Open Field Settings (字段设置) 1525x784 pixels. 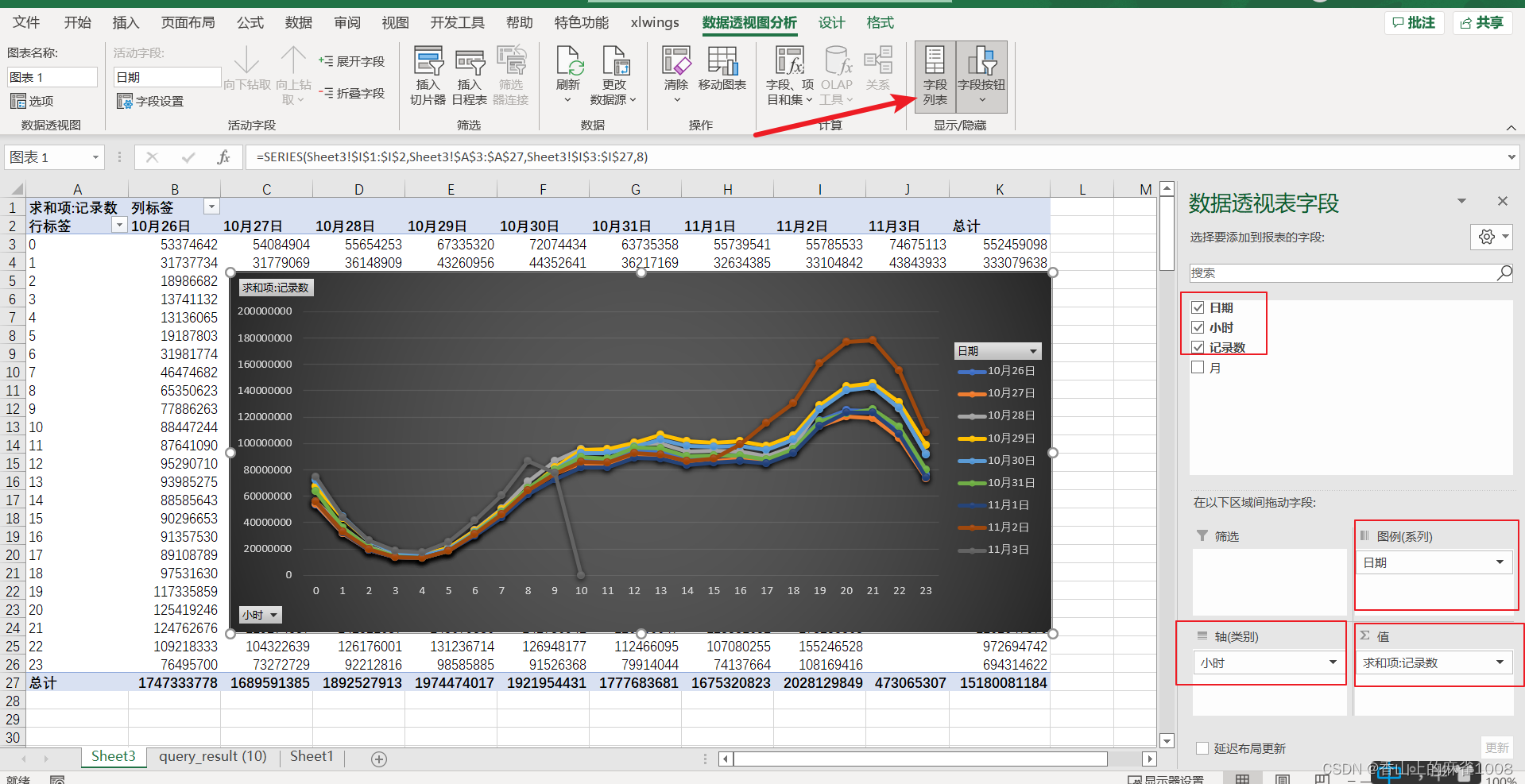tap(150, 101)
